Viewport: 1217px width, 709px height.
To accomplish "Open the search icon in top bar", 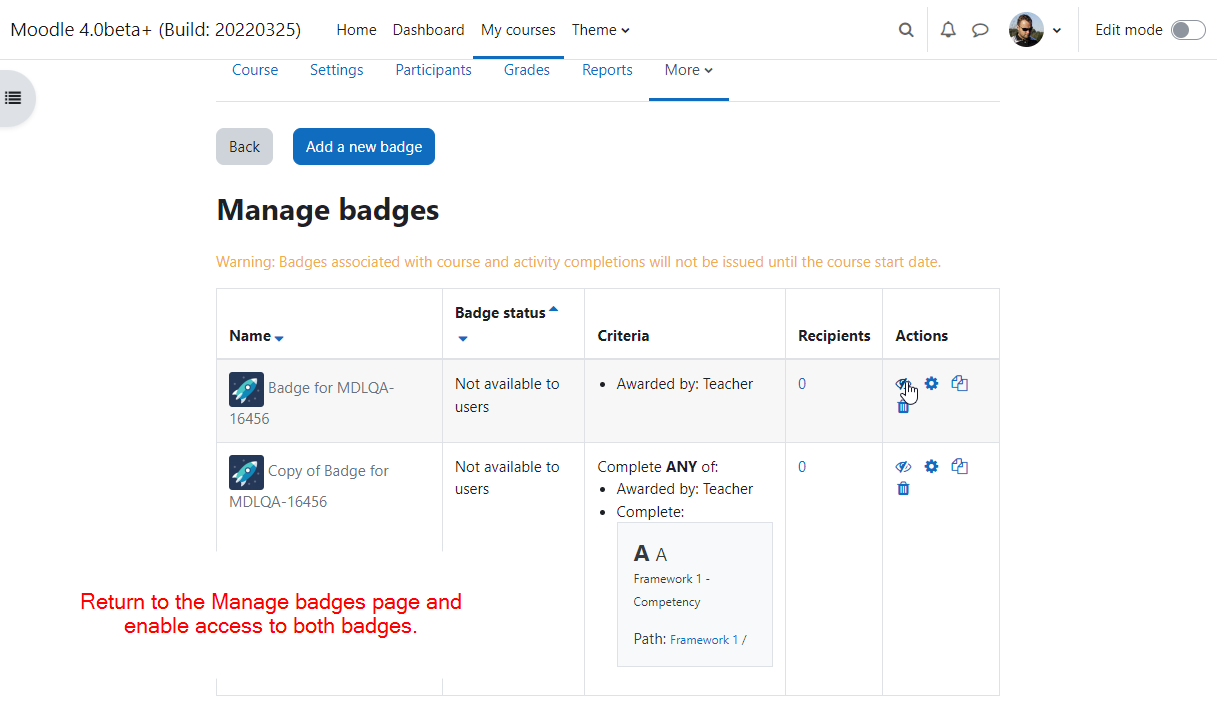I will click(906, 30).
